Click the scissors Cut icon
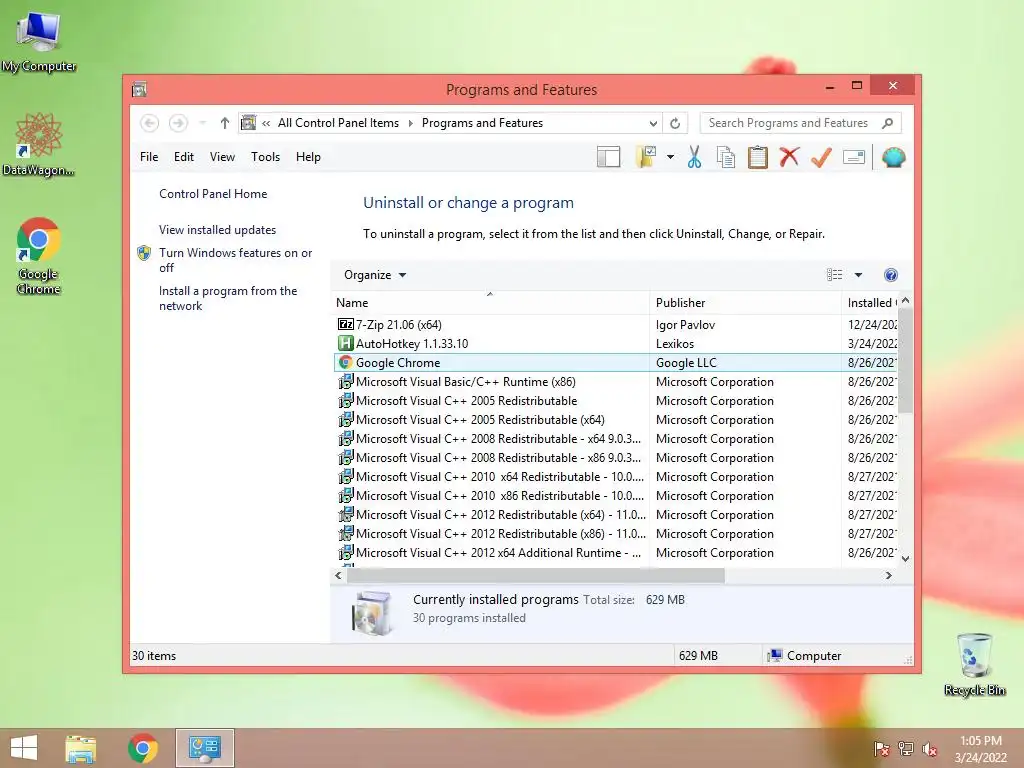This screenshot has width=1024, height=768. point(694,157)
